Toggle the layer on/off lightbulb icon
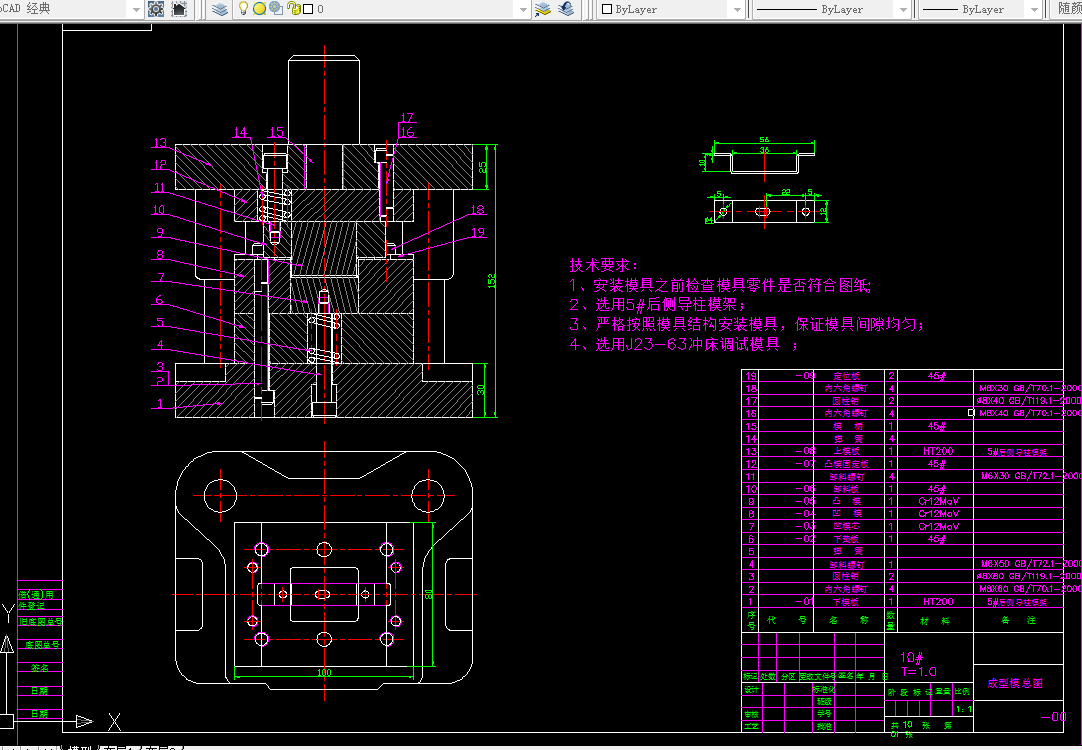Viewport: 1082px width, 750px height. (244, 8)
